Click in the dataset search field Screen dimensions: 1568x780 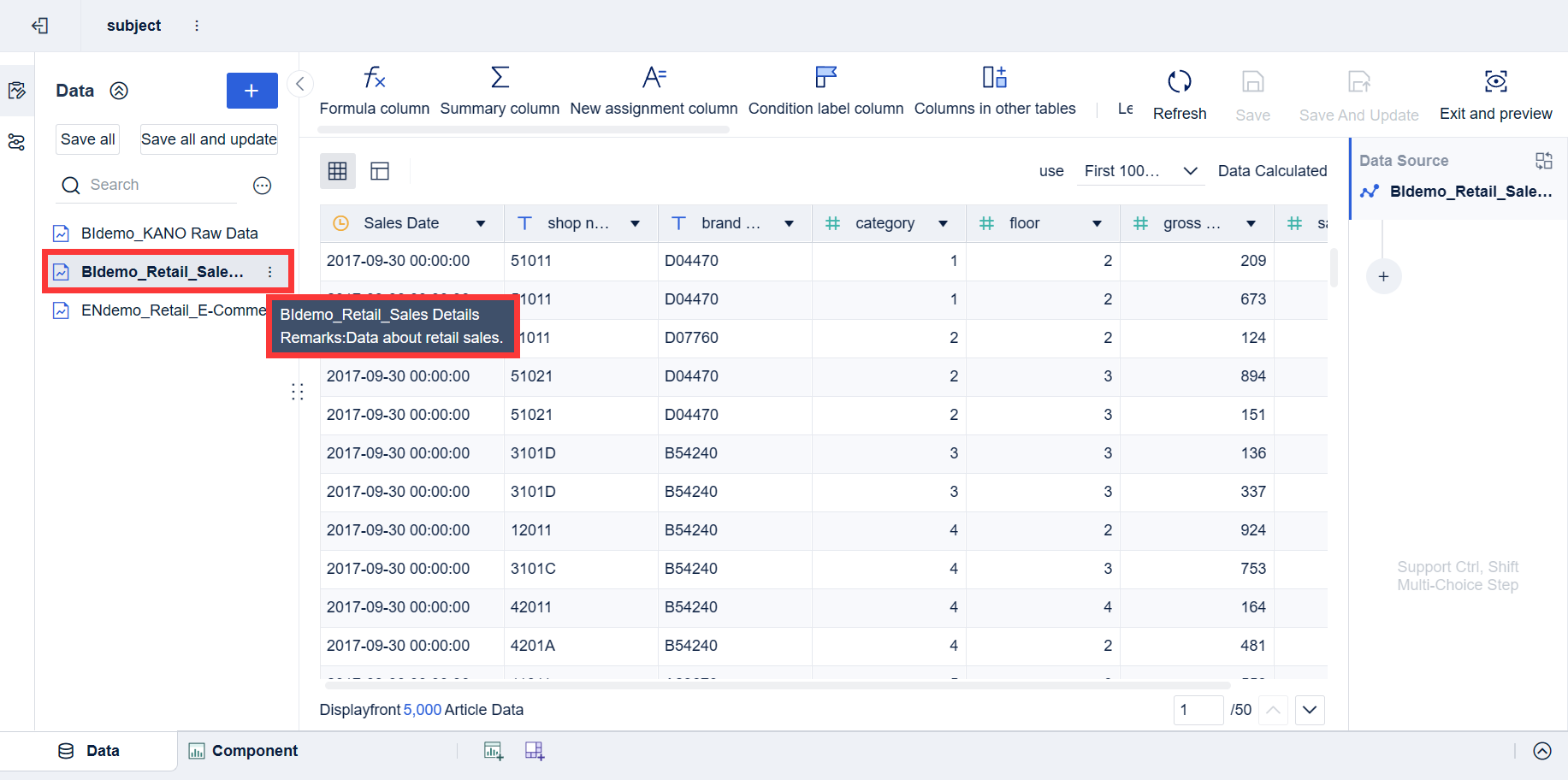coord(145,185)
